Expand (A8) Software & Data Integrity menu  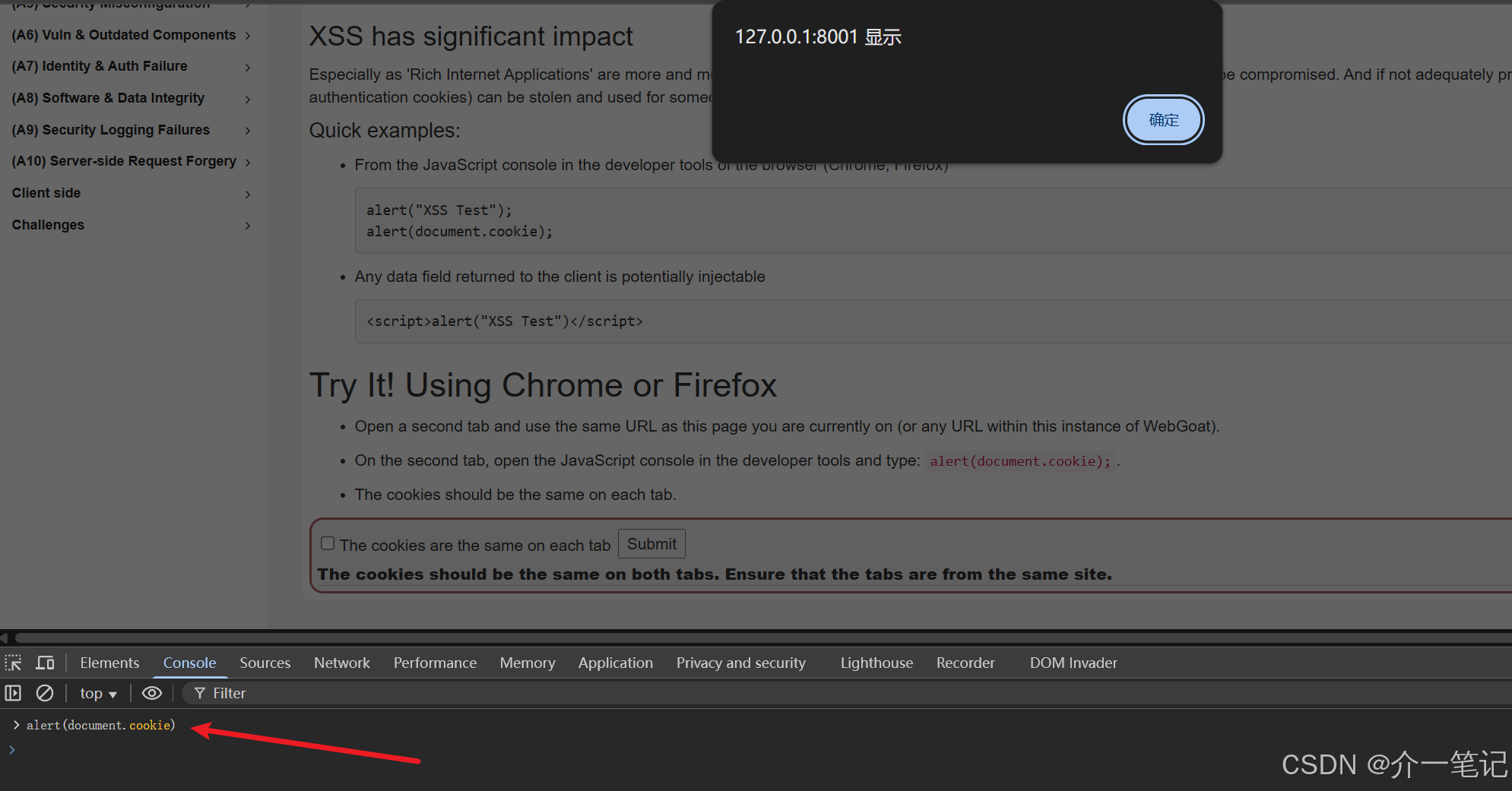[x=132, y=98]
